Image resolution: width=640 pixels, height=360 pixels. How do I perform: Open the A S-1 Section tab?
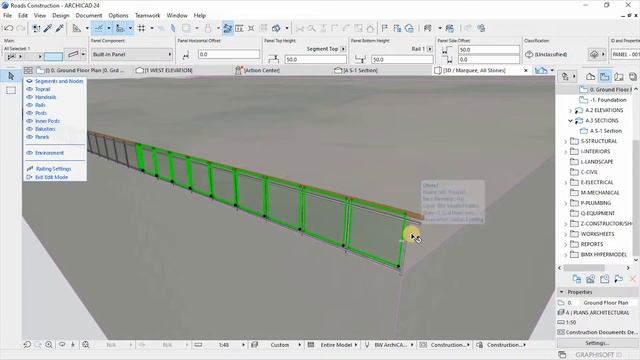click(x=356, y=71)
